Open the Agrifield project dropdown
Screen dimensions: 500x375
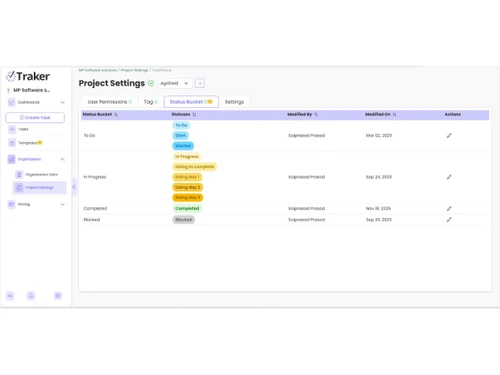174,83
